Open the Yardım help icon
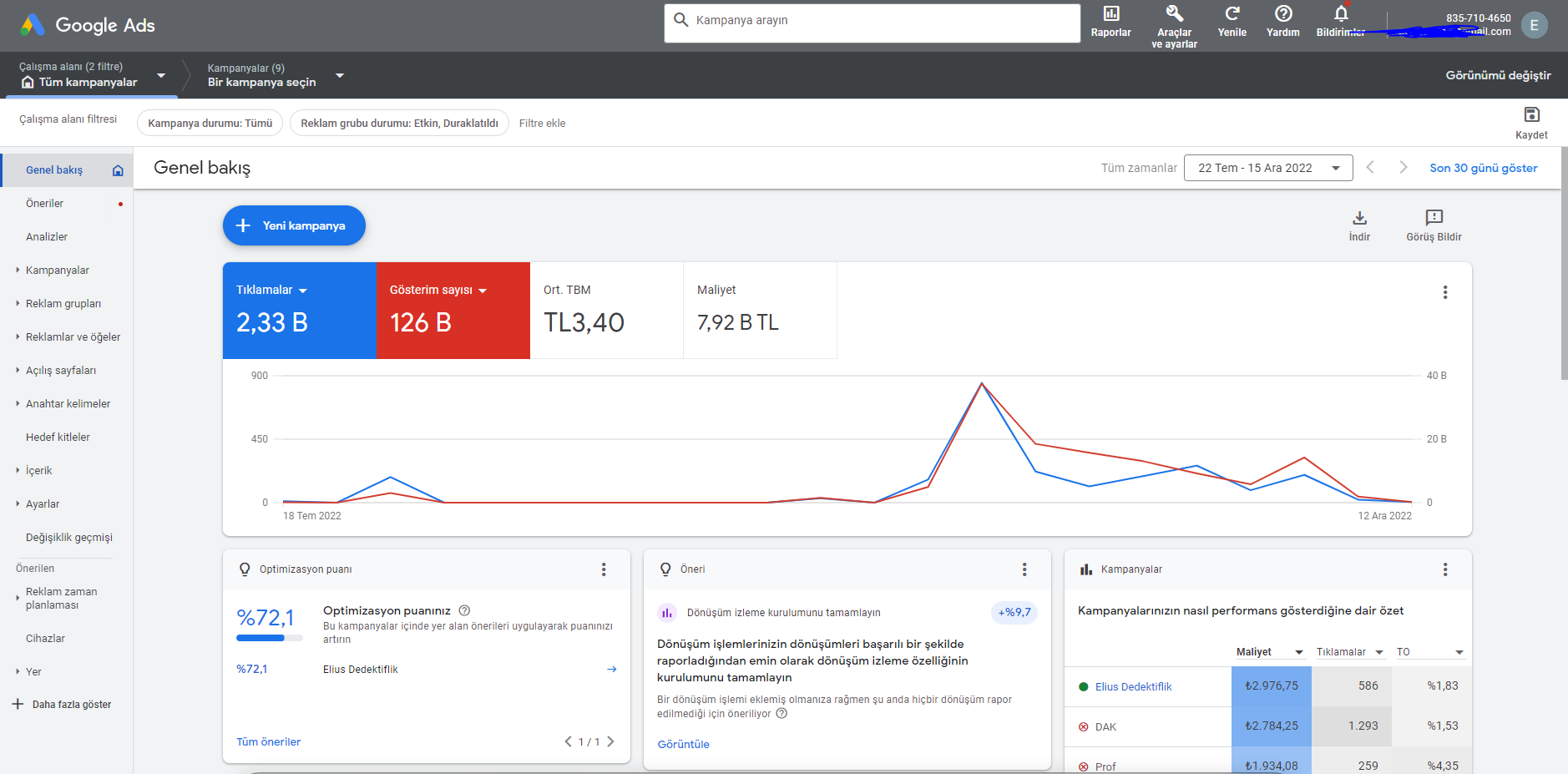This screenshot has width=1568, height=774. tap(1283, 14)
